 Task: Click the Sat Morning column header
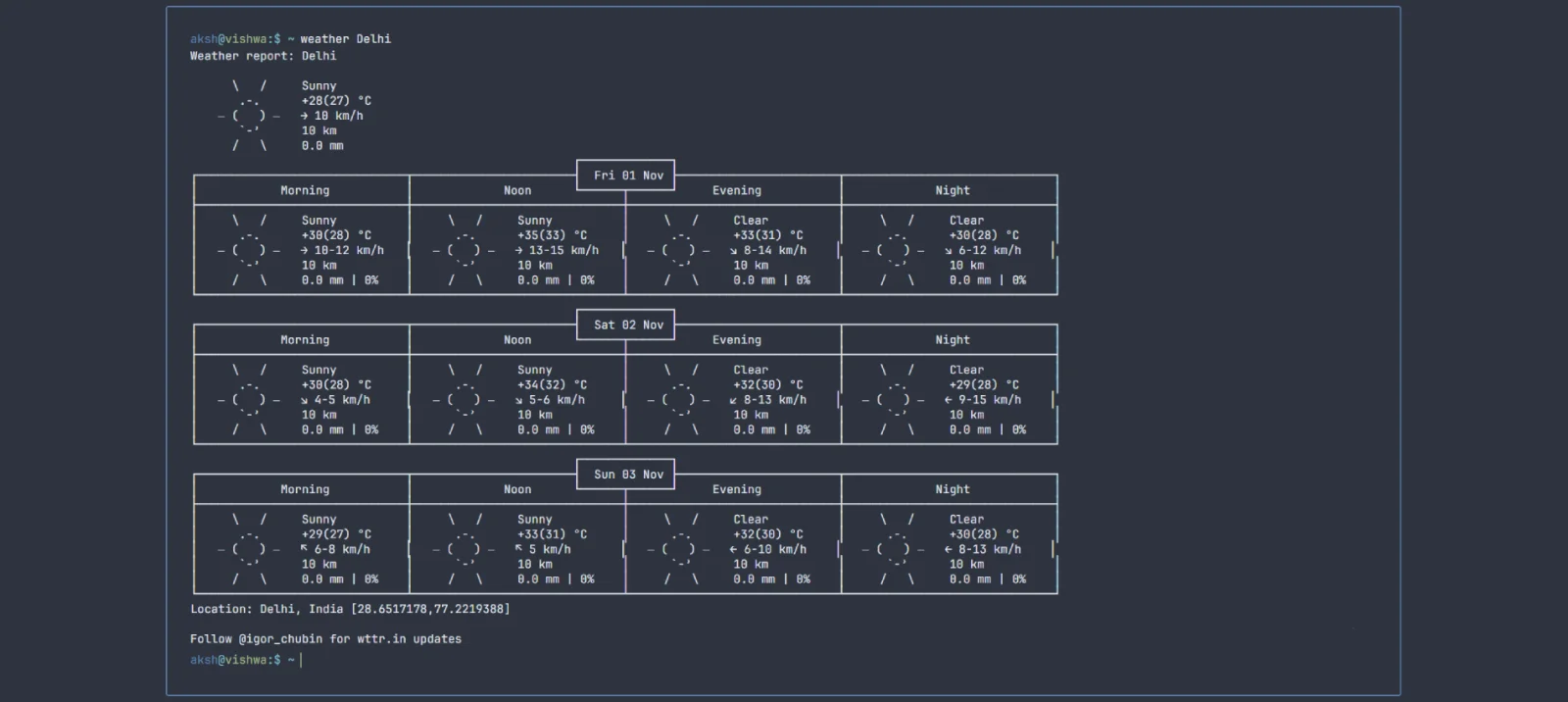click(305, 340)
